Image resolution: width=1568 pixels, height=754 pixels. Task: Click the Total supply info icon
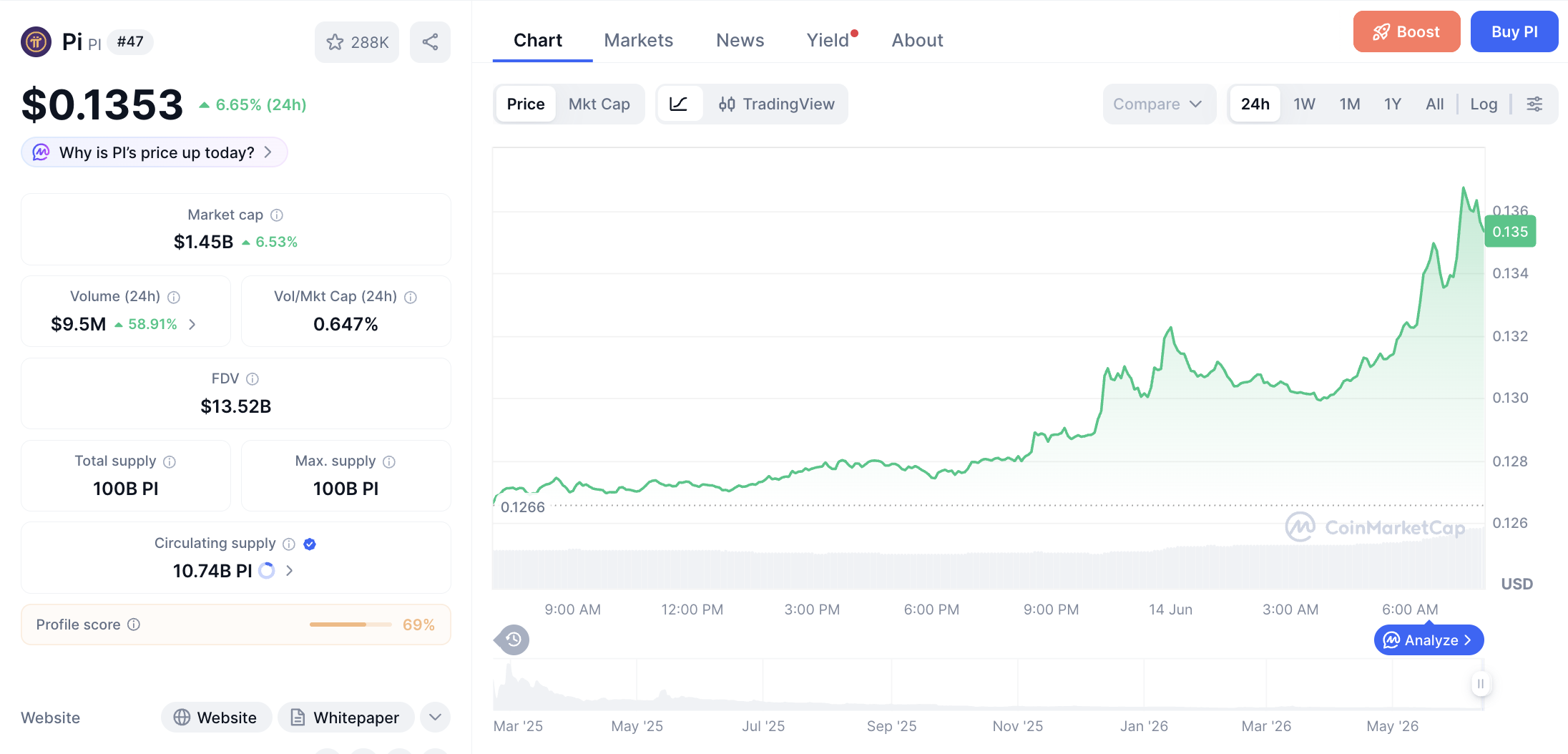(x=170, y=461)
